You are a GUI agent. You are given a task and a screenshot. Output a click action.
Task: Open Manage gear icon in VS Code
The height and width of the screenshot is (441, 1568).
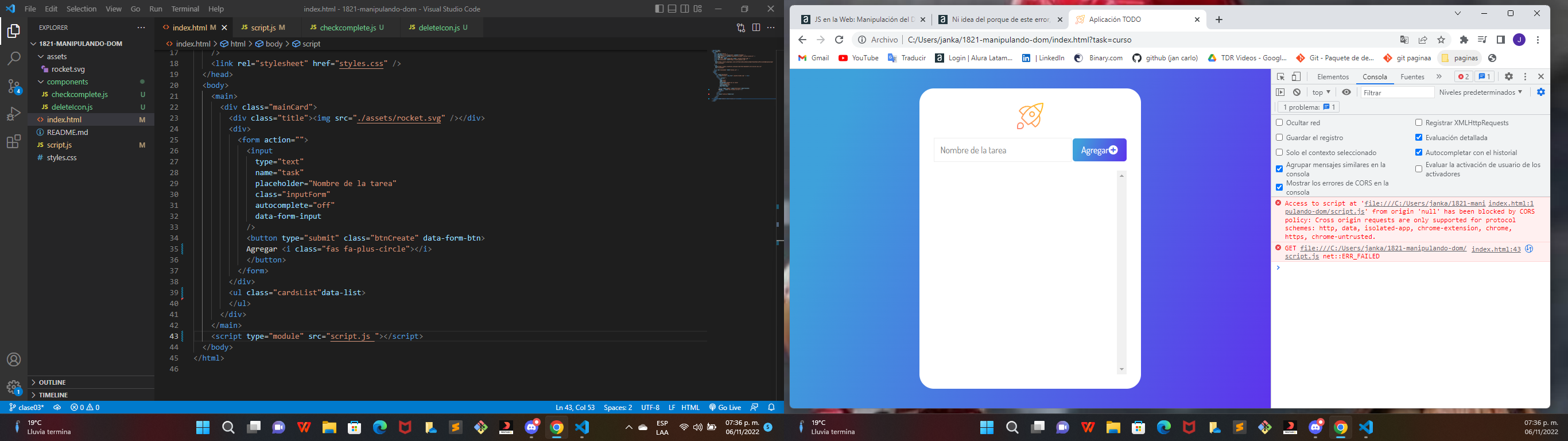[x=13, y=387]
